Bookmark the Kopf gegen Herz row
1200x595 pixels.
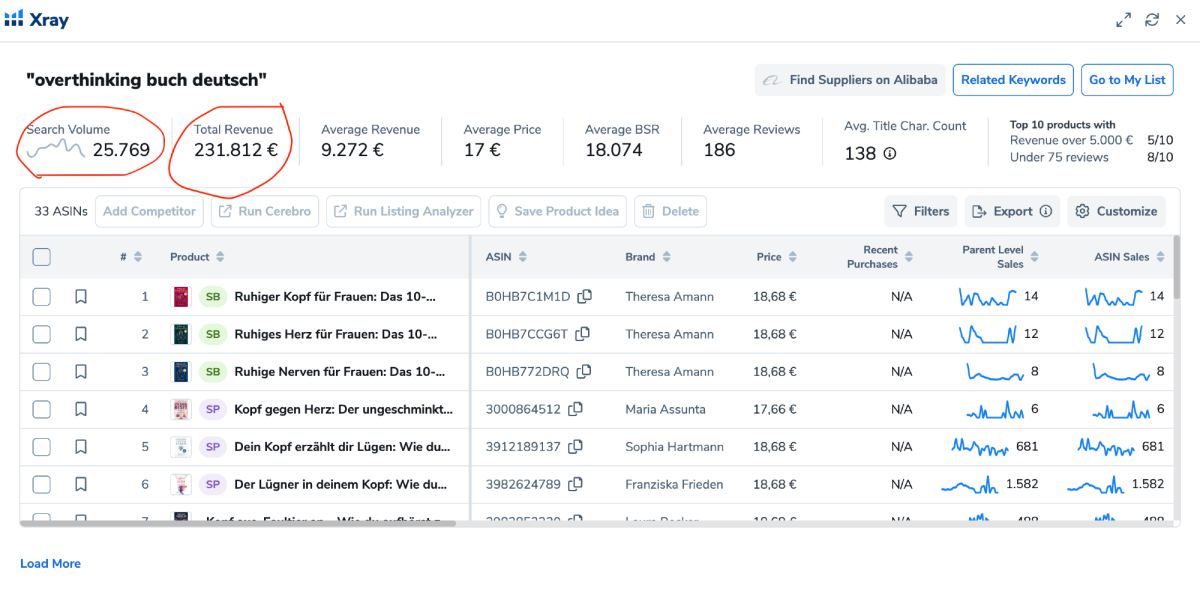coord(81,409)
